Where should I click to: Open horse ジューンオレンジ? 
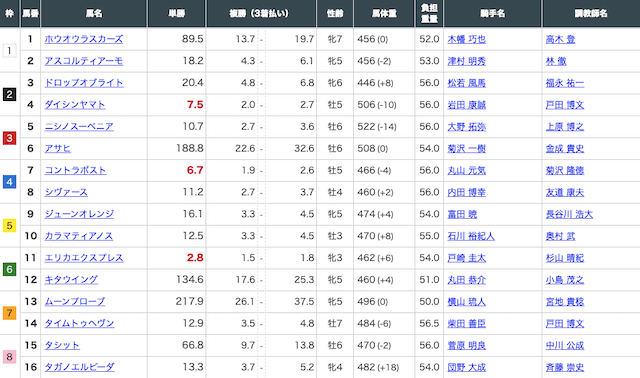pyautogui.click(x=79, y=214)
